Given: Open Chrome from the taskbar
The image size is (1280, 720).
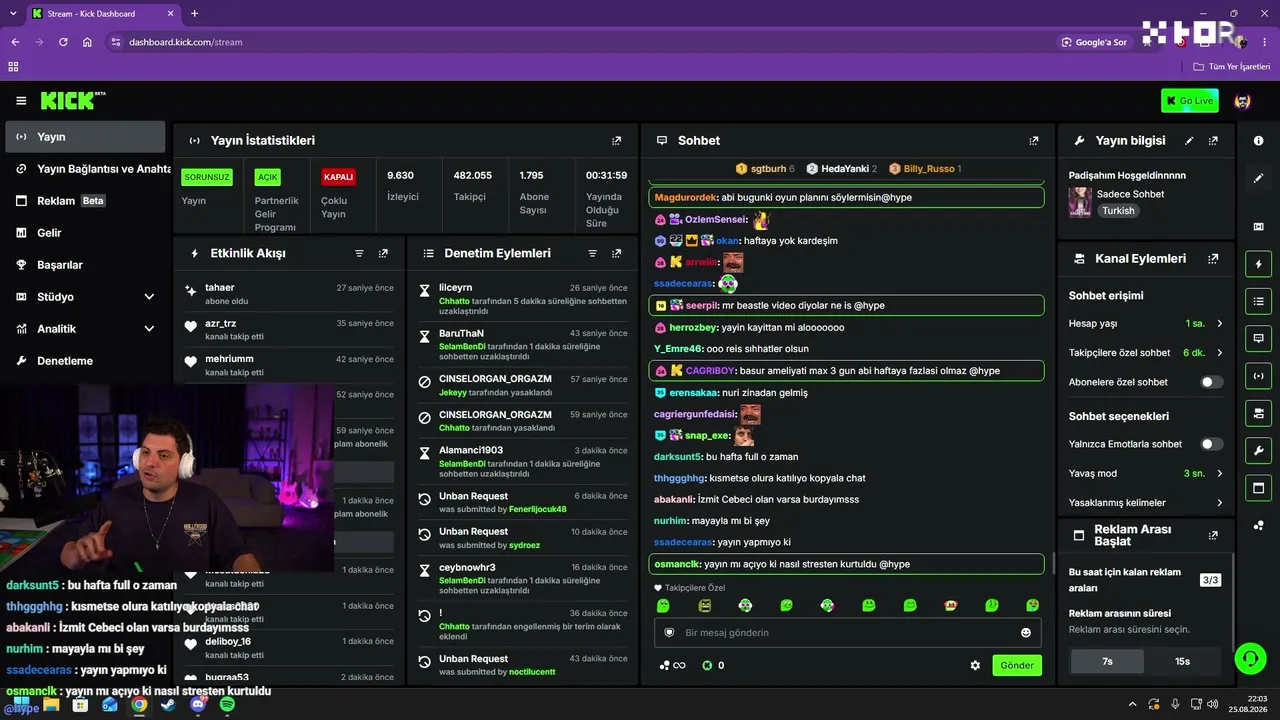Looking at the screenshot, I should pyautogui.click(x=139, y=705).
